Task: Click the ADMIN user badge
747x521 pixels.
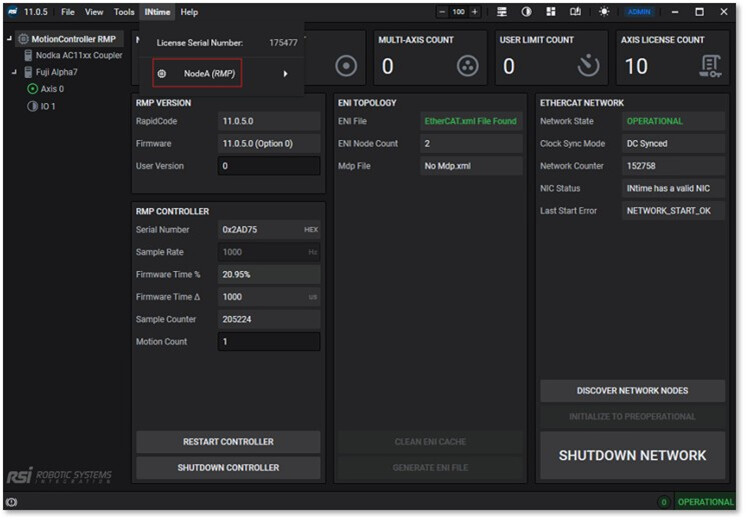Action: point(639,12)
